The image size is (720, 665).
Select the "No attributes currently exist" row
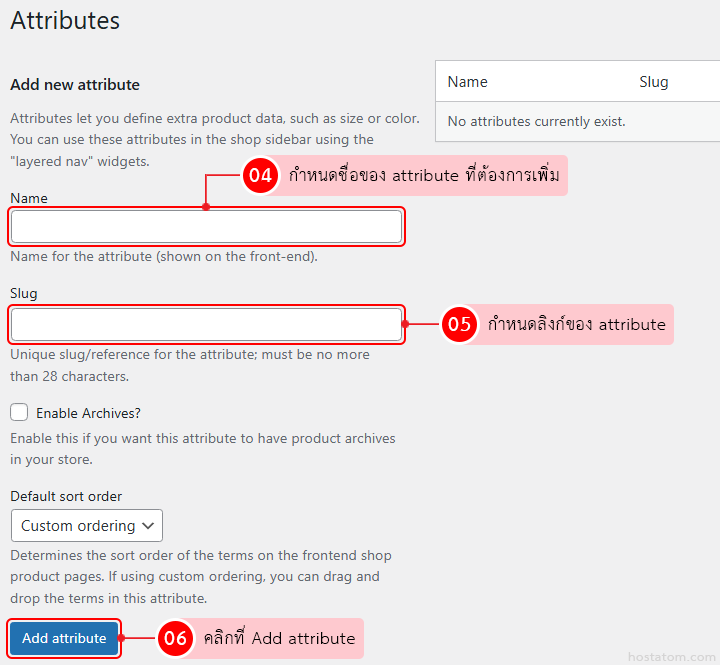[x=536, y=121]
